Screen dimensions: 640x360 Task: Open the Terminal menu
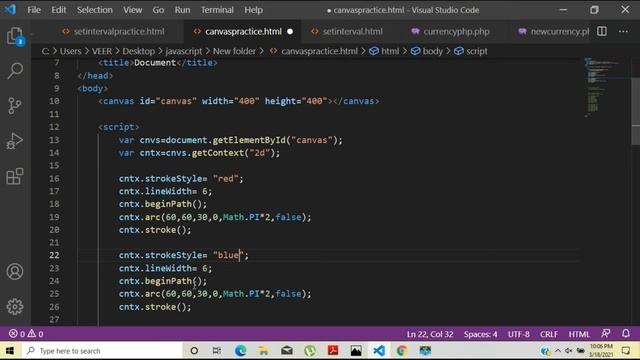tap(217, 10)
